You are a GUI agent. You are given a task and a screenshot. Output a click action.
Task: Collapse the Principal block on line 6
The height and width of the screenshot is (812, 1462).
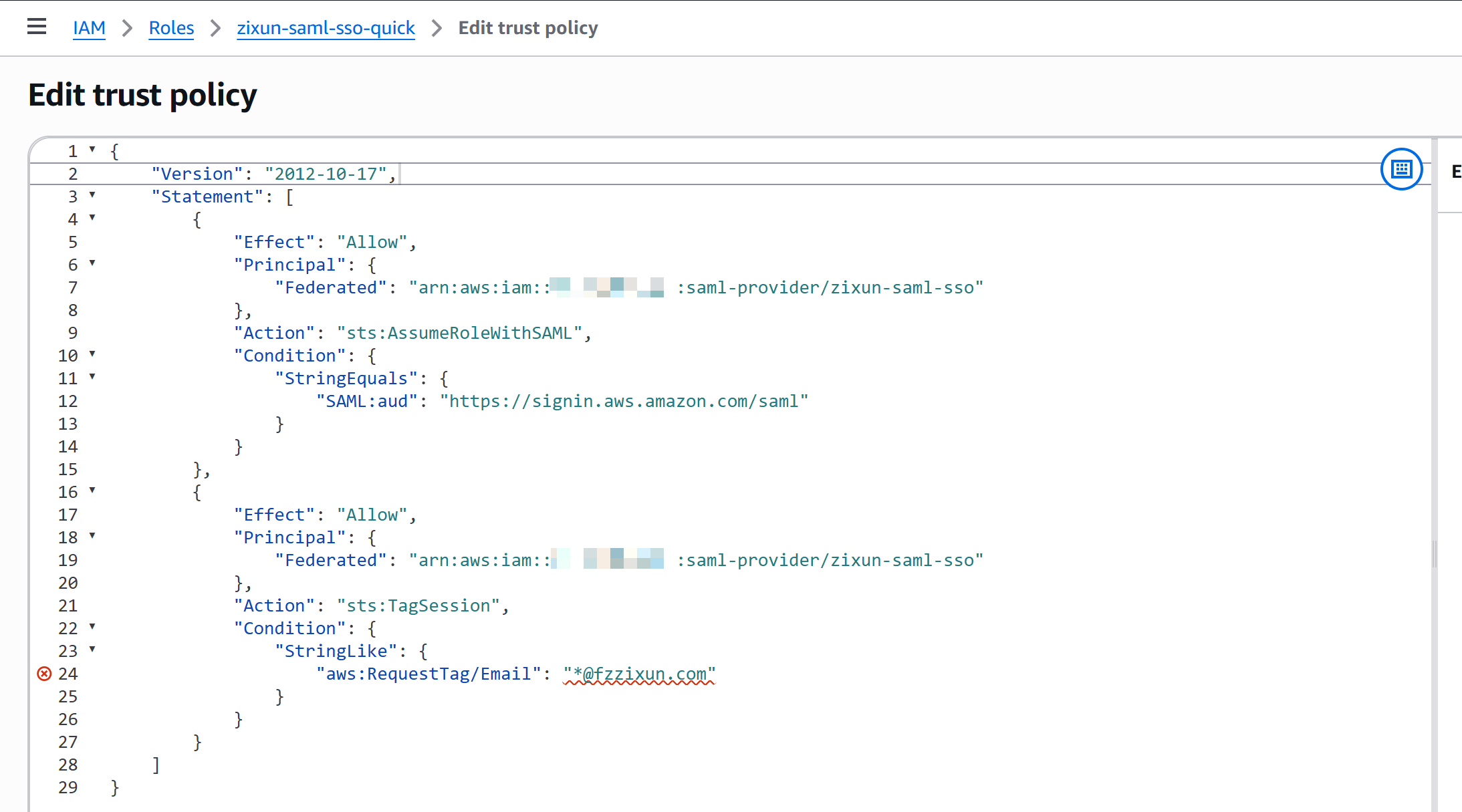pos(92,263)
